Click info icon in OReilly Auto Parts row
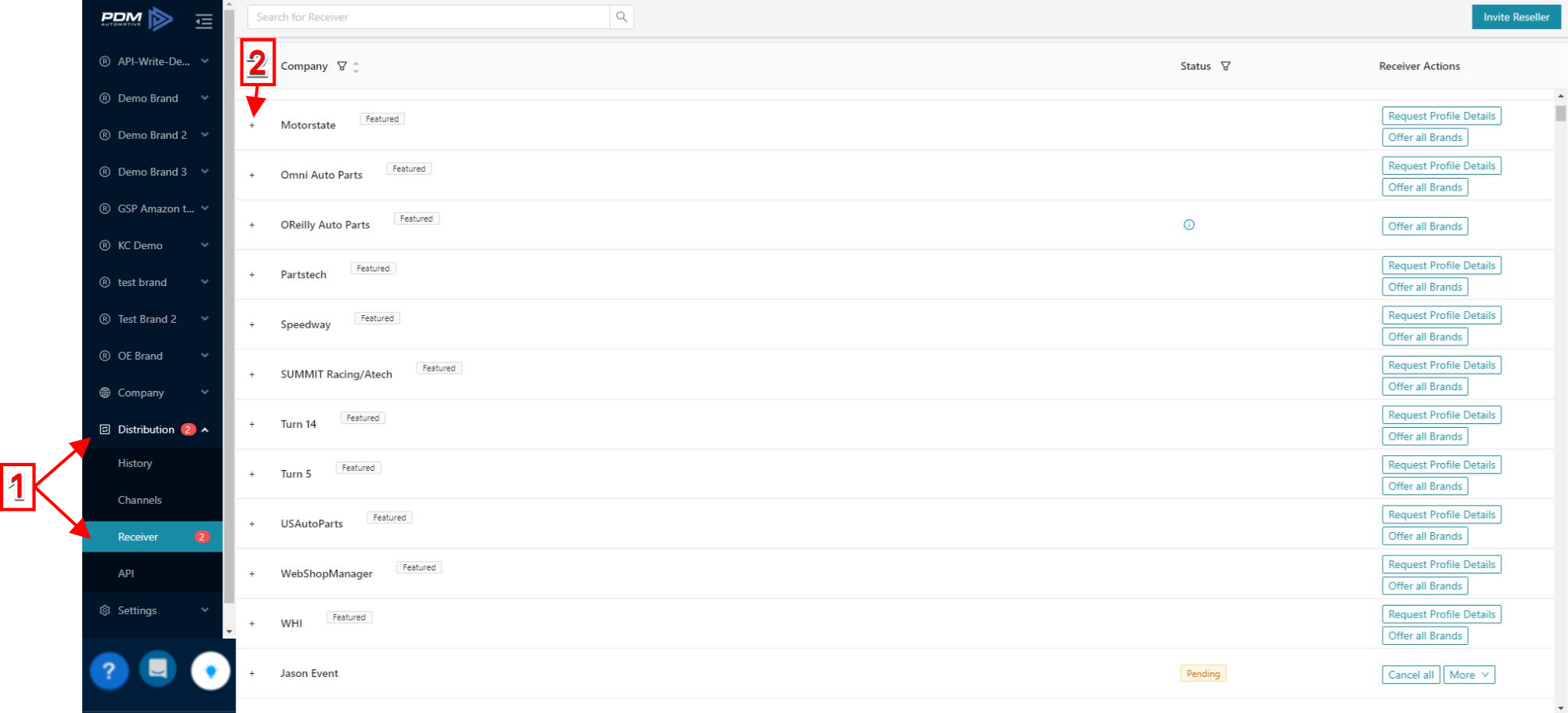1568x713 pixels. pos(1189,225)
